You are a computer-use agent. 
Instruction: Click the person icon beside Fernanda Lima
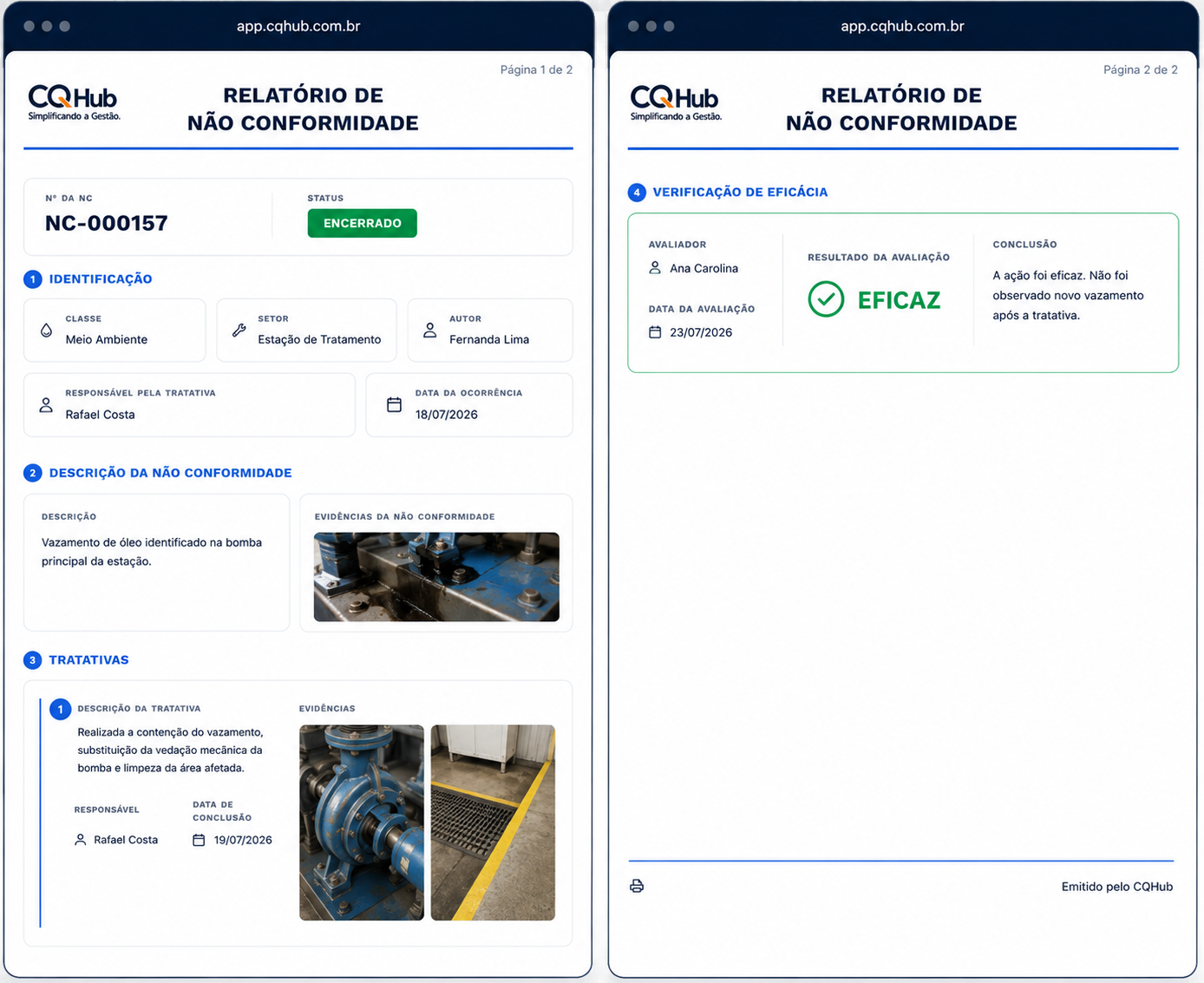[x=430, y=331]
